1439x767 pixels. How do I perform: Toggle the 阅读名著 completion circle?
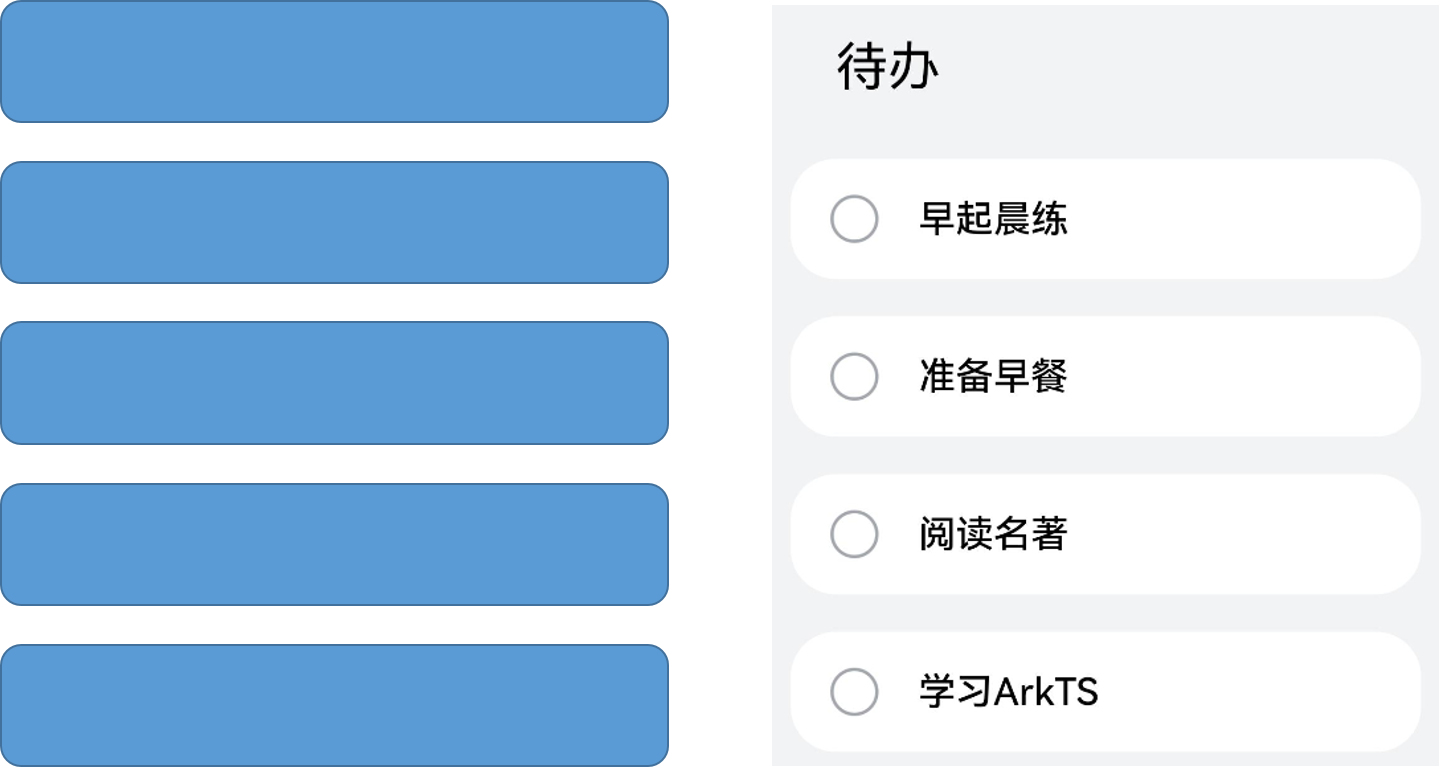click(x=853, y=533)
